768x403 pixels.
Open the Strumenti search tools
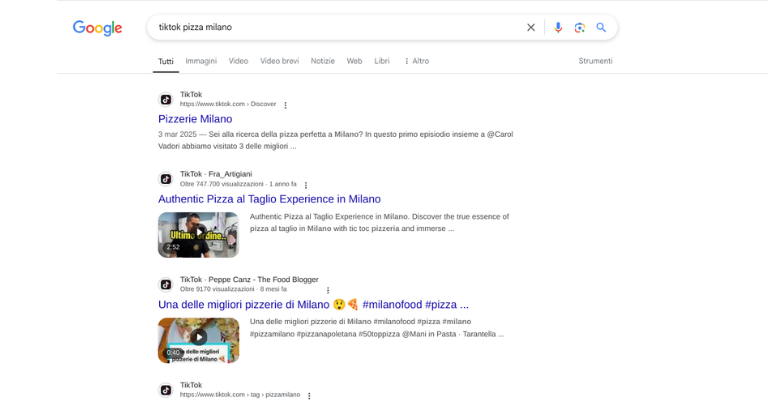pos(595,61)
